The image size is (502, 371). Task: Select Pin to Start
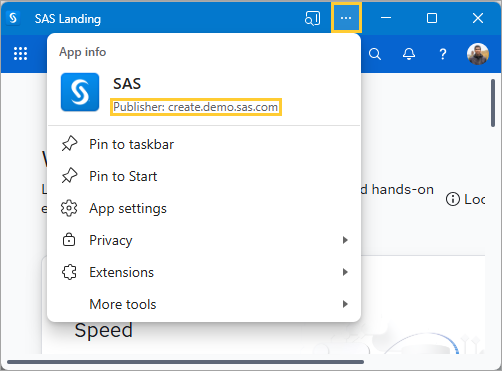(x=204, y=176)
